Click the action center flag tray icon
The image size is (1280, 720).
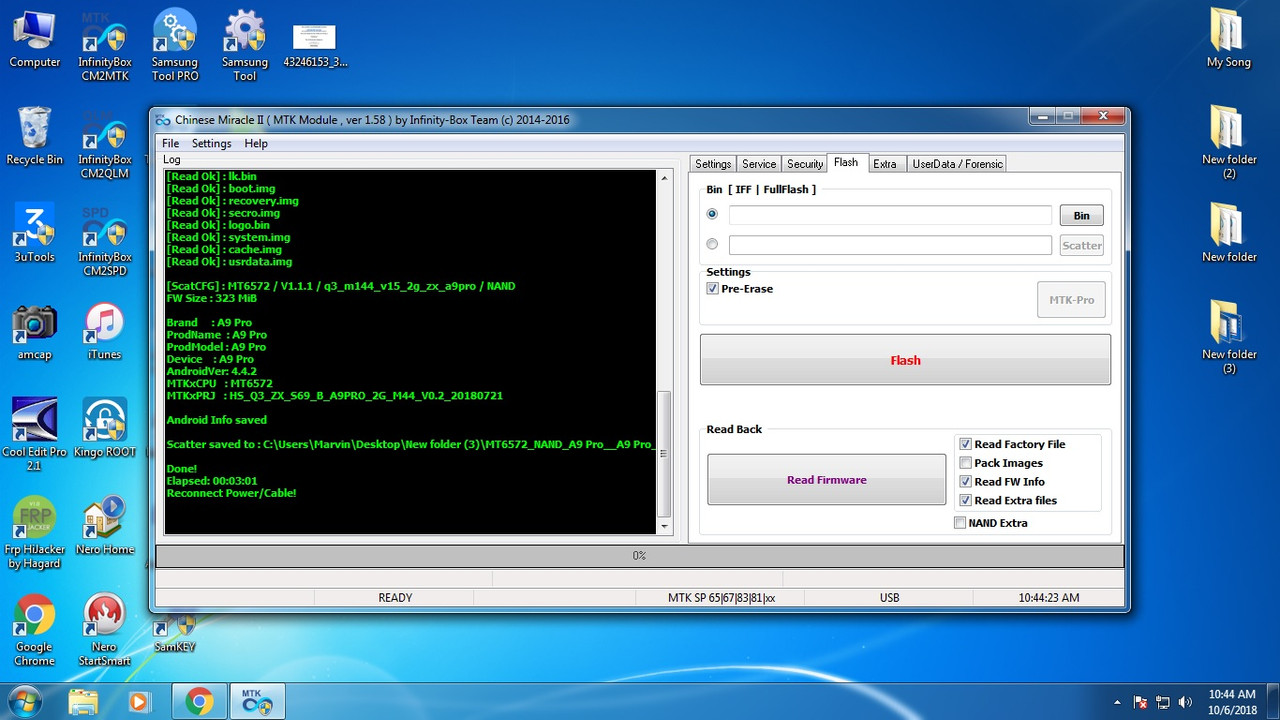[x=1141, y=702]
